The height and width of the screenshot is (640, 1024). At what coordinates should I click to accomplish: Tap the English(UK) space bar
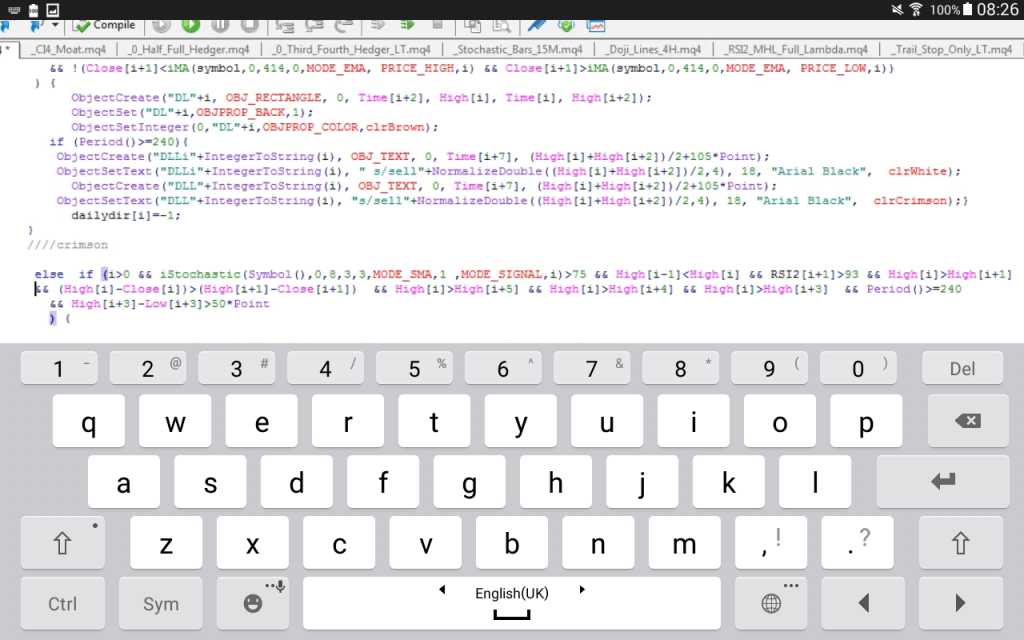(511, 603)
